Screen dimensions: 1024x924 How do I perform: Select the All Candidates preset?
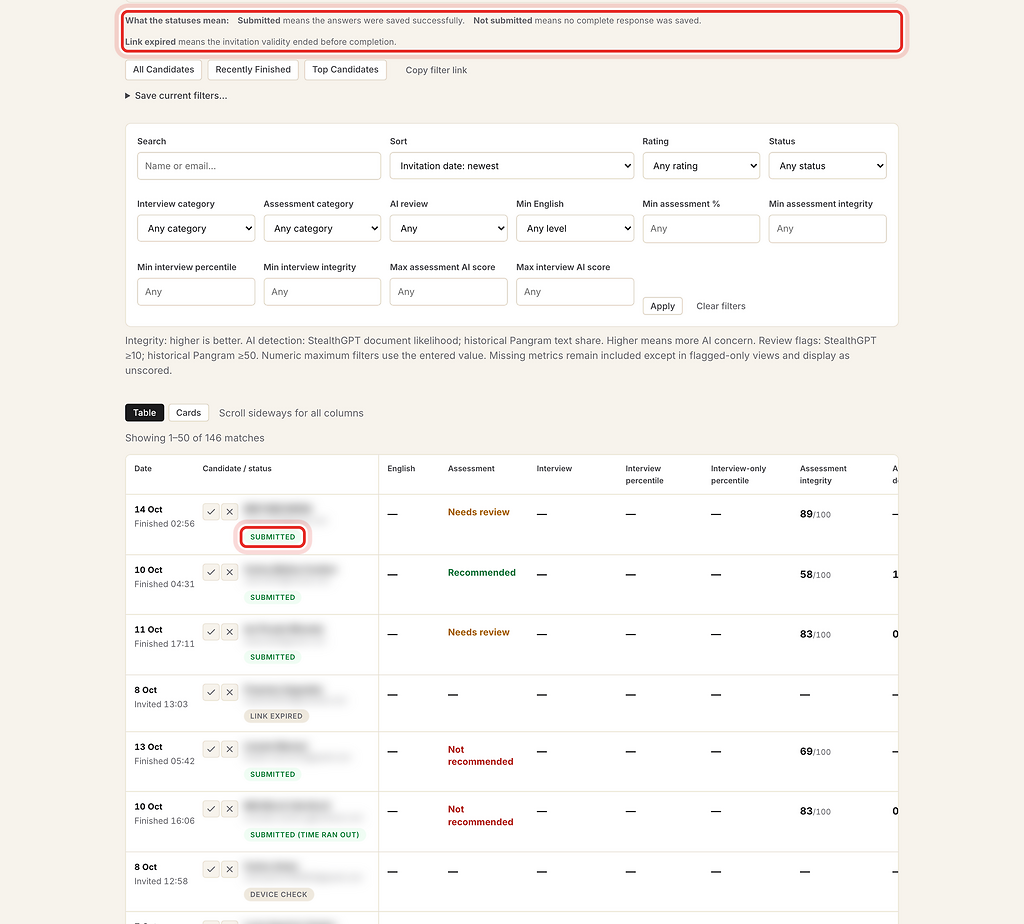point(163,70)
